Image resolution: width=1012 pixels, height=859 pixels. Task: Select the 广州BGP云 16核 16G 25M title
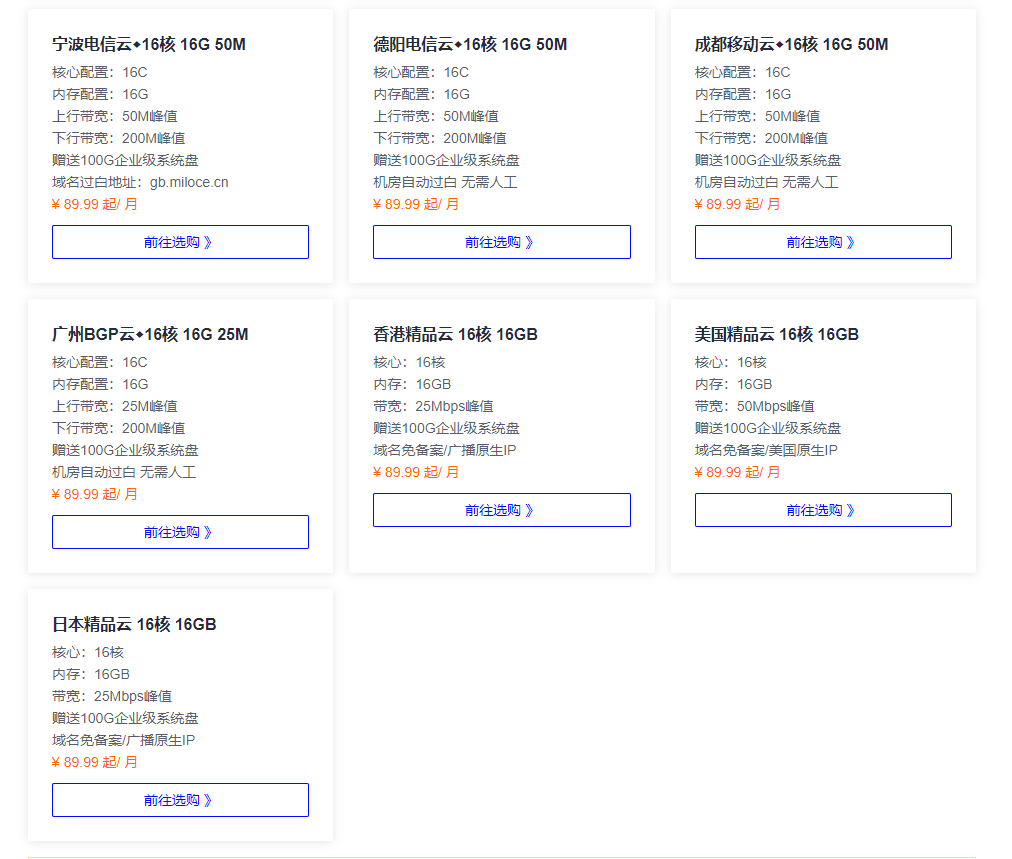tap(150, 334)
